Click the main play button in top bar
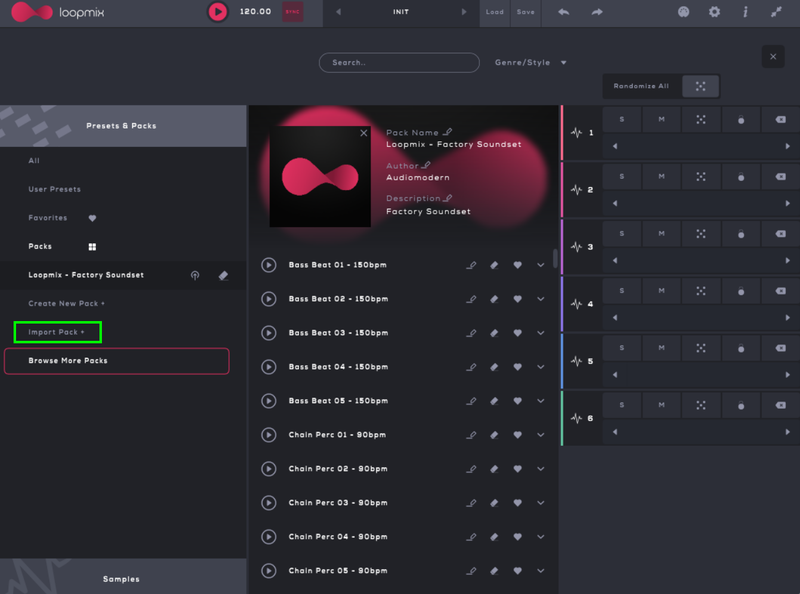Screen dimensions: 800x594 pos(218,12)
